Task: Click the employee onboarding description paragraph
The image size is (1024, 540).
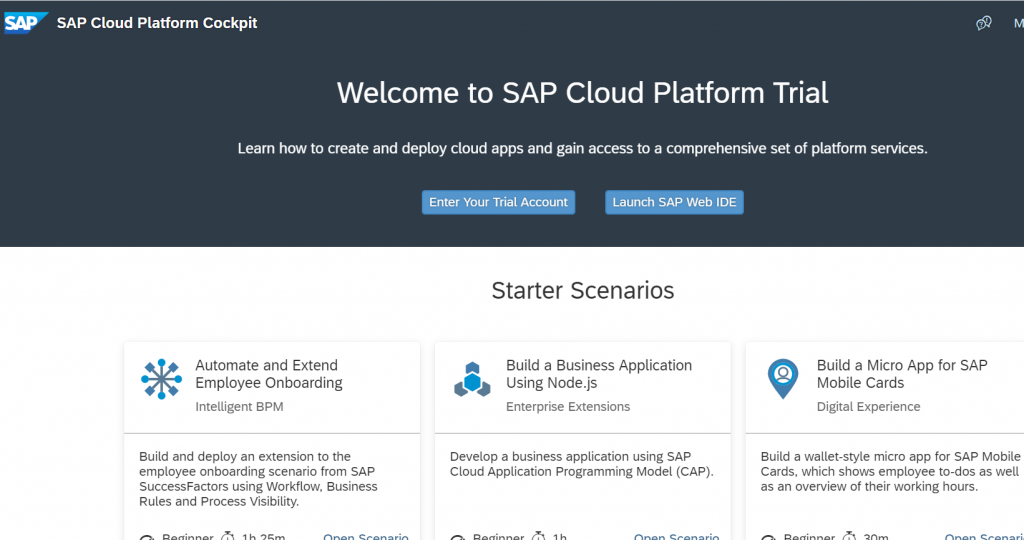Action: [x=258, y=479]
